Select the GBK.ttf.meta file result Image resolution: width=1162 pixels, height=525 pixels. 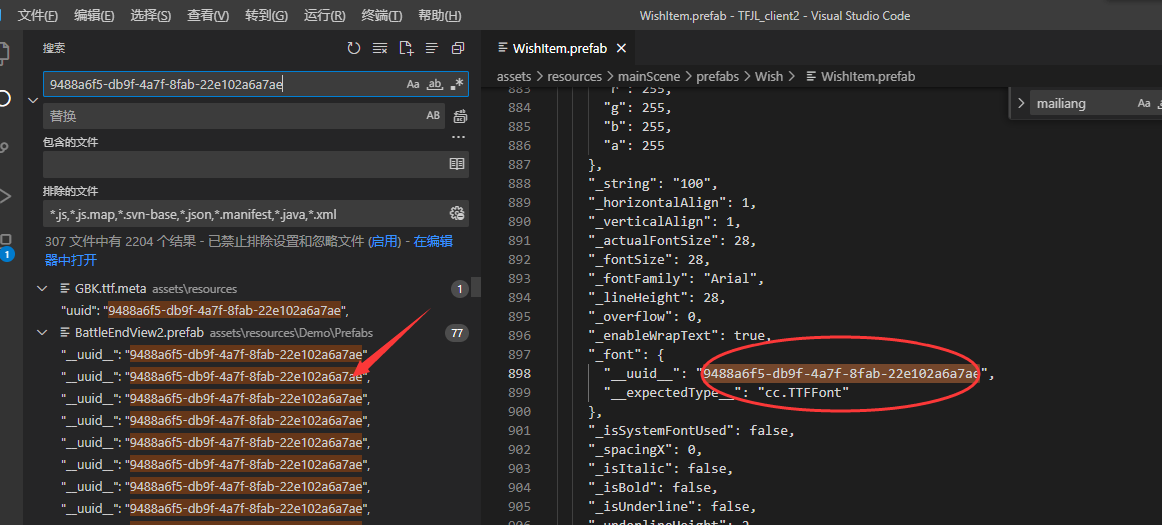coord(110,288)
